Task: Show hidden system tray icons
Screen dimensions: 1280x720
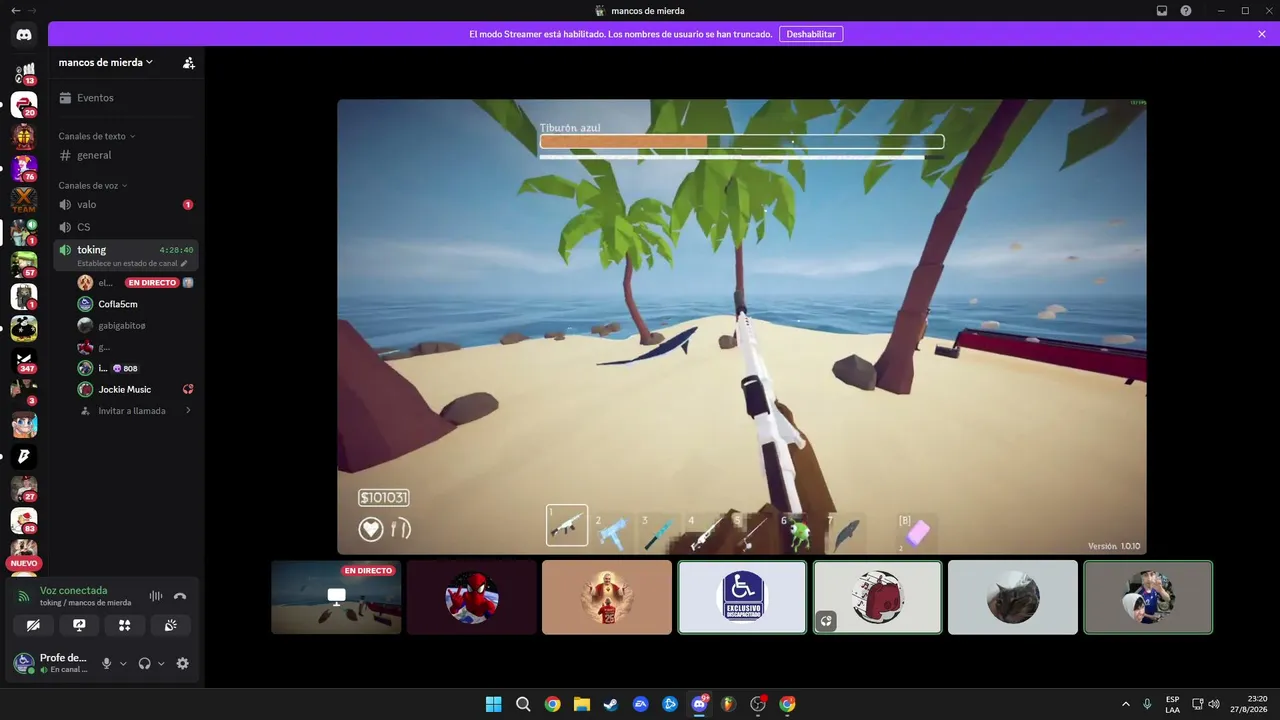Action: point(1126,704)
